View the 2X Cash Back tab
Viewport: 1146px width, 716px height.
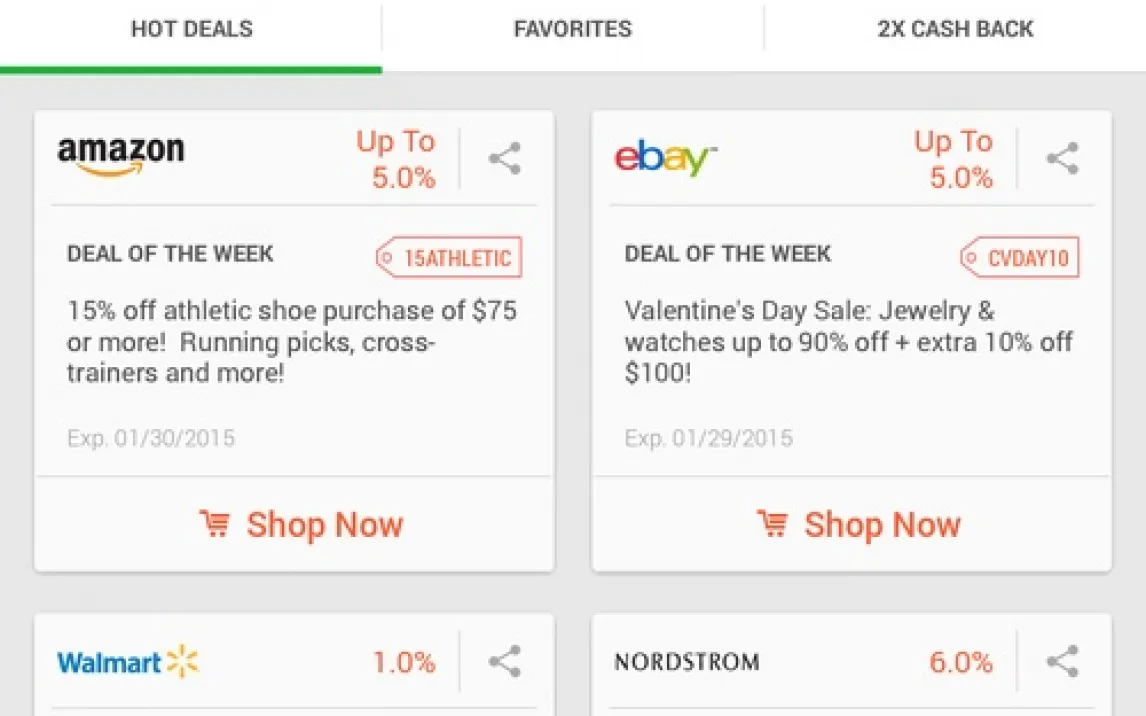pyautogui.click(x=955, y=30)
